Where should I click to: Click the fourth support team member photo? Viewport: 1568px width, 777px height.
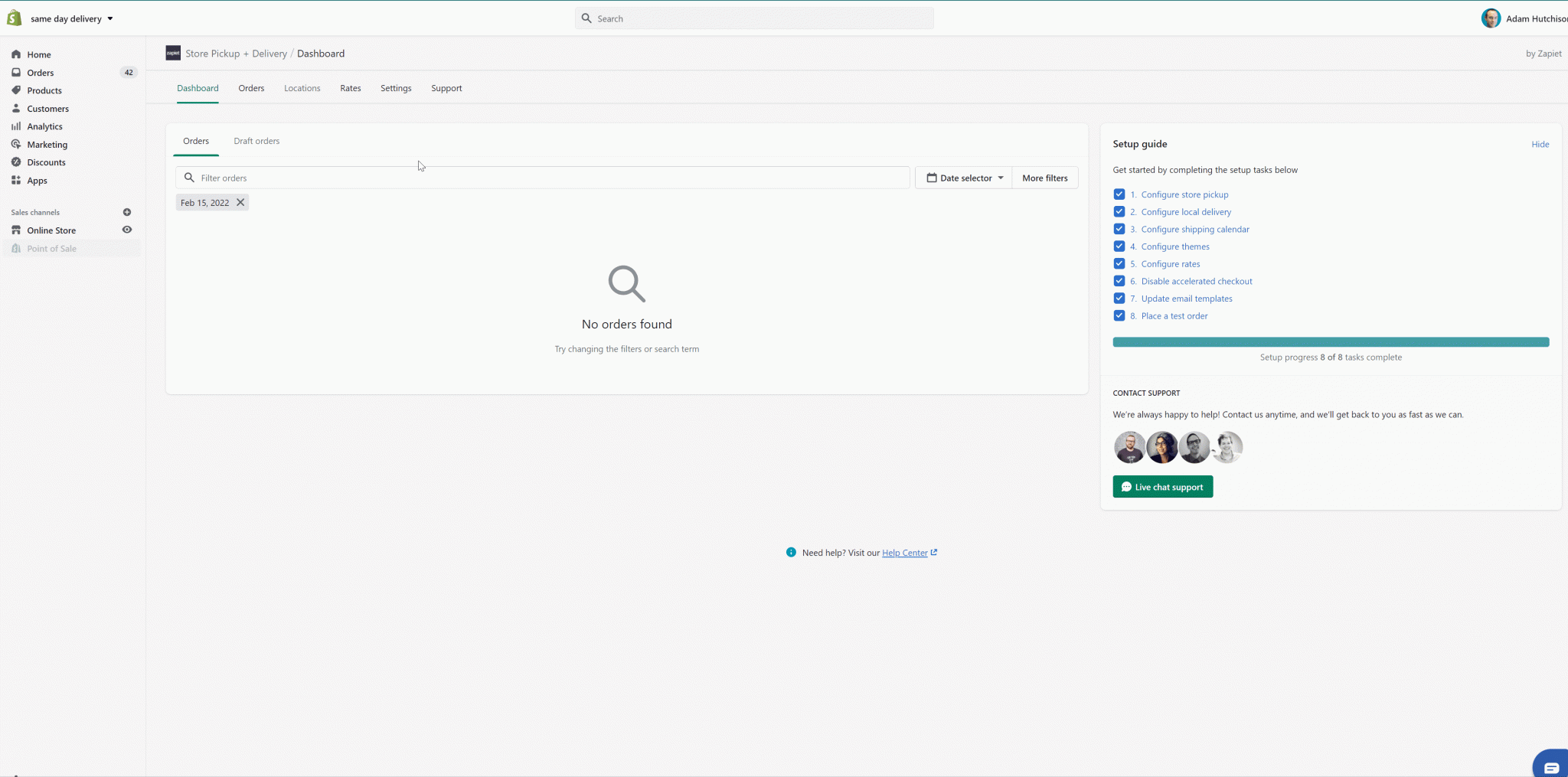[x=1227, y=447]
